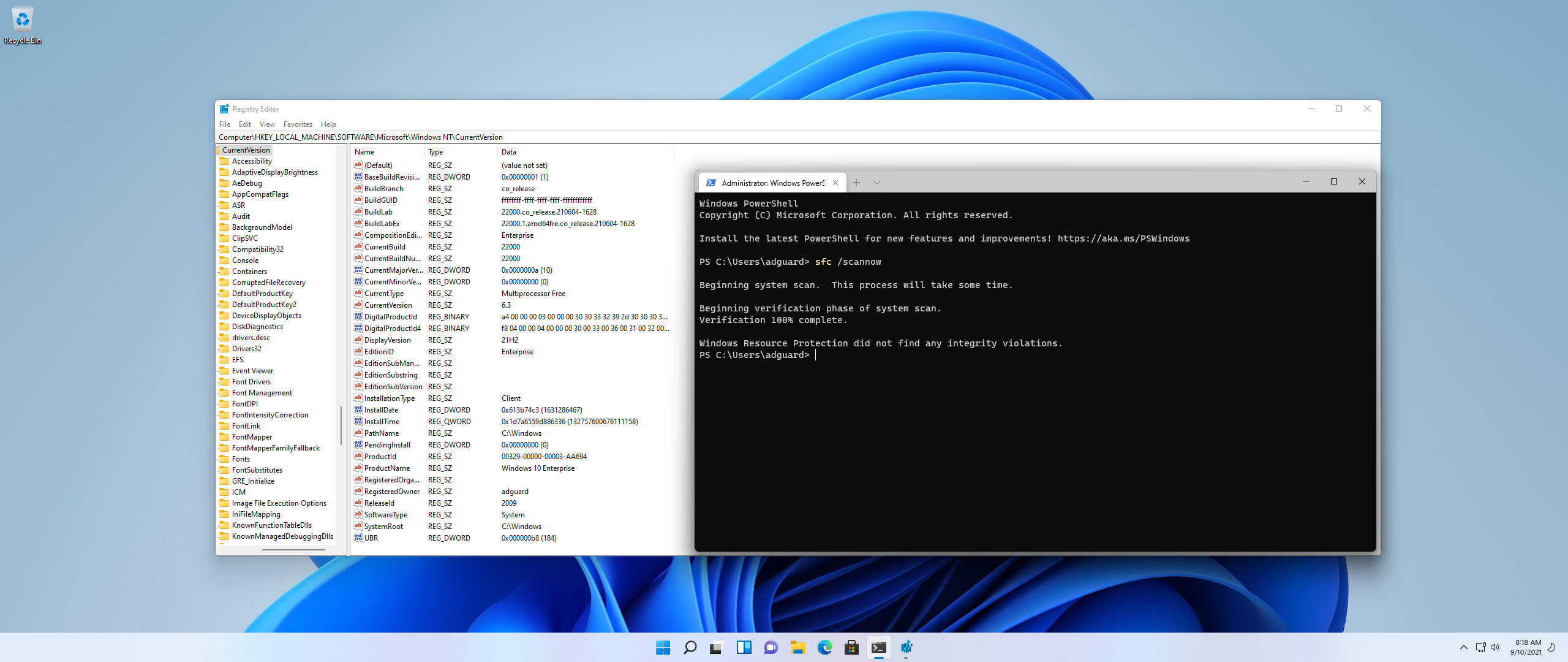Open the Favorites menu in Registry Editor
This screenshot has height=662, width=1568.
[x=298, y=124]
